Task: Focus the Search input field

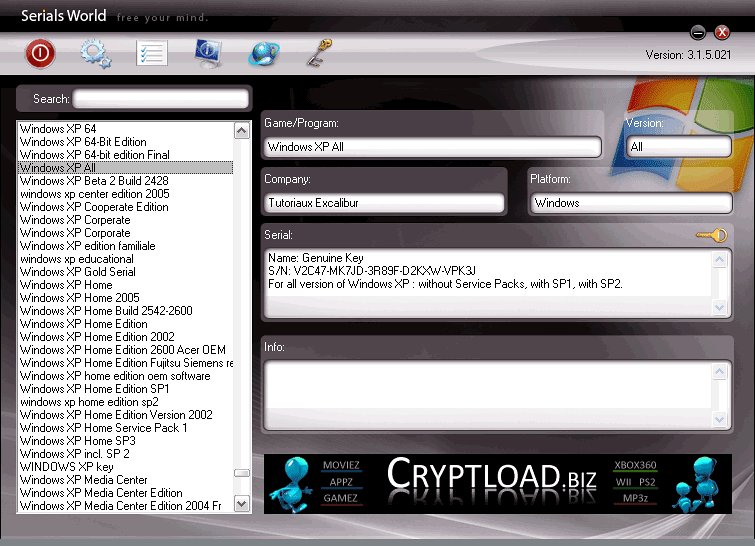Action: (160, 99)
